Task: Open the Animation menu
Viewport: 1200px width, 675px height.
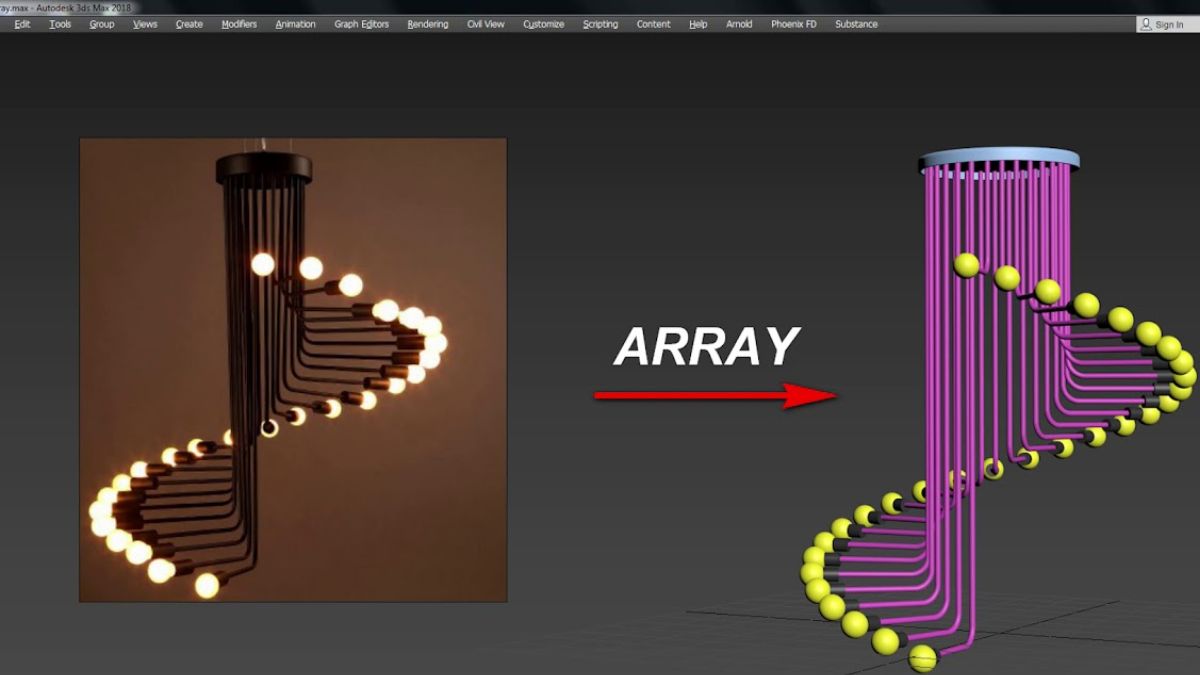Action: point(295,24)
